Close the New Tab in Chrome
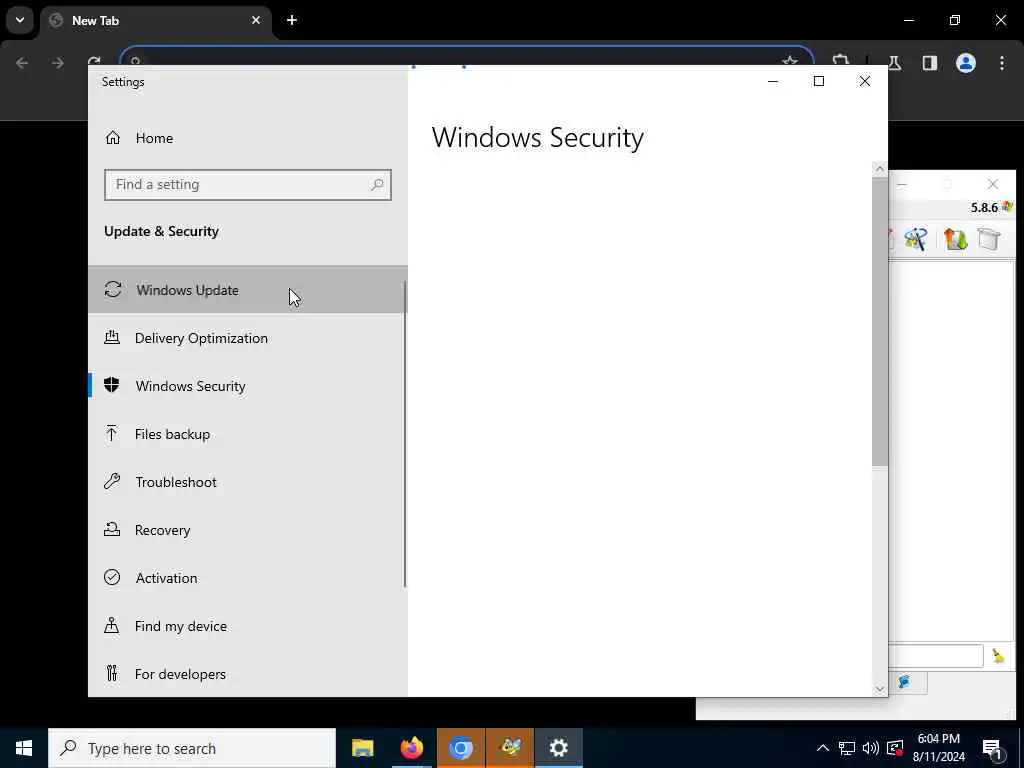 (256, 20)
